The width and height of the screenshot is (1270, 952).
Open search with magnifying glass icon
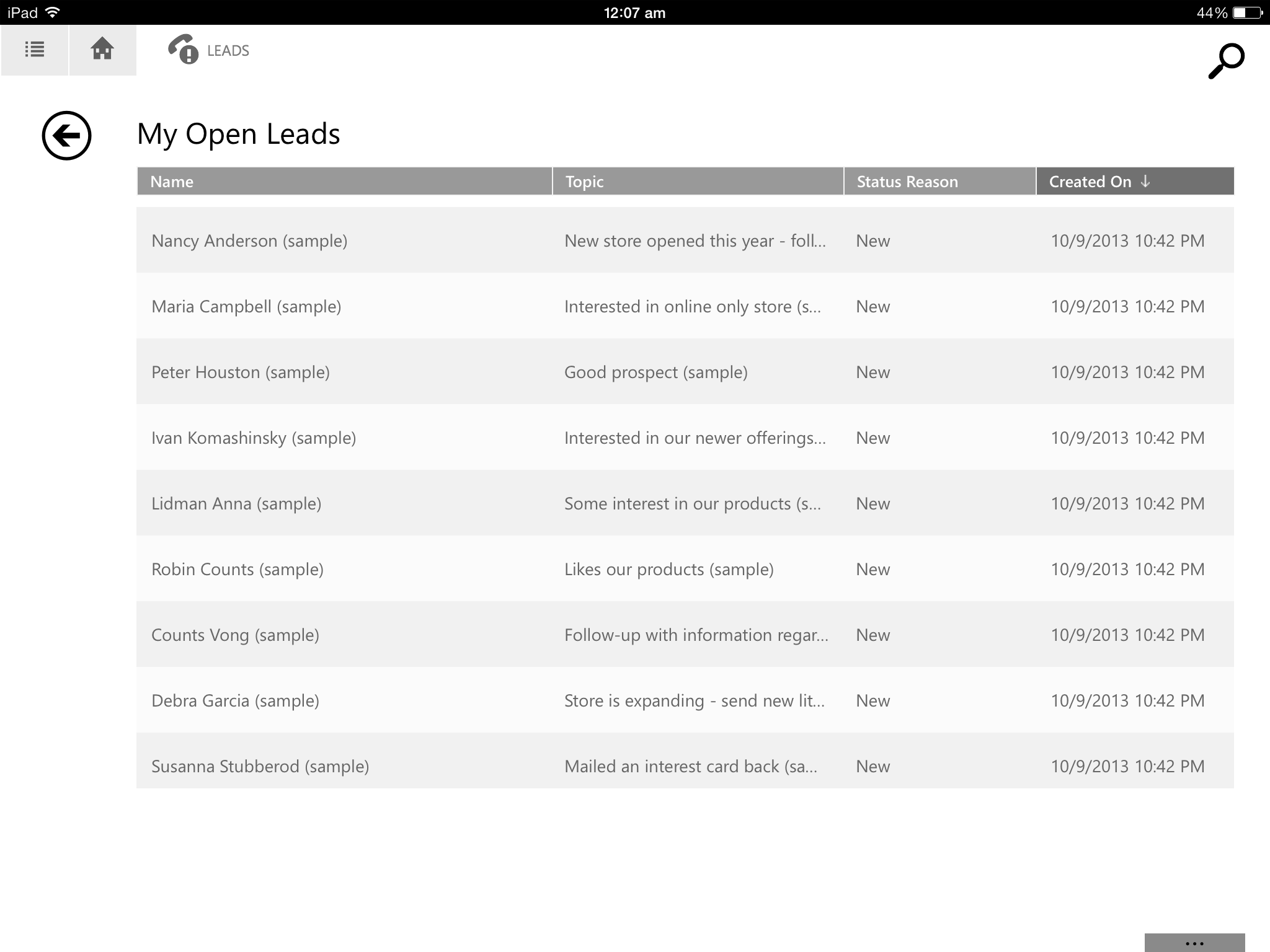[1226, 61]
